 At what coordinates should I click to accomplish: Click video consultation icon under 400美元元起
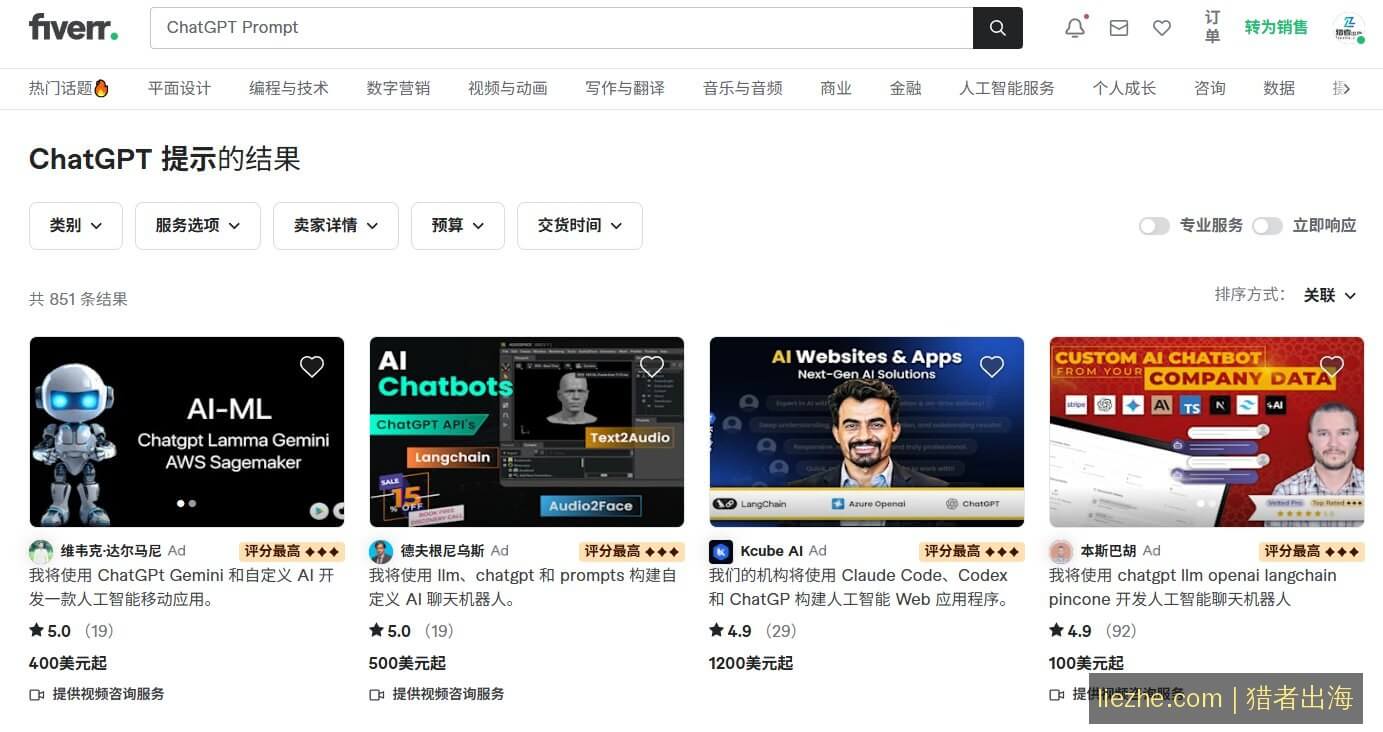[x=37, y=694]
